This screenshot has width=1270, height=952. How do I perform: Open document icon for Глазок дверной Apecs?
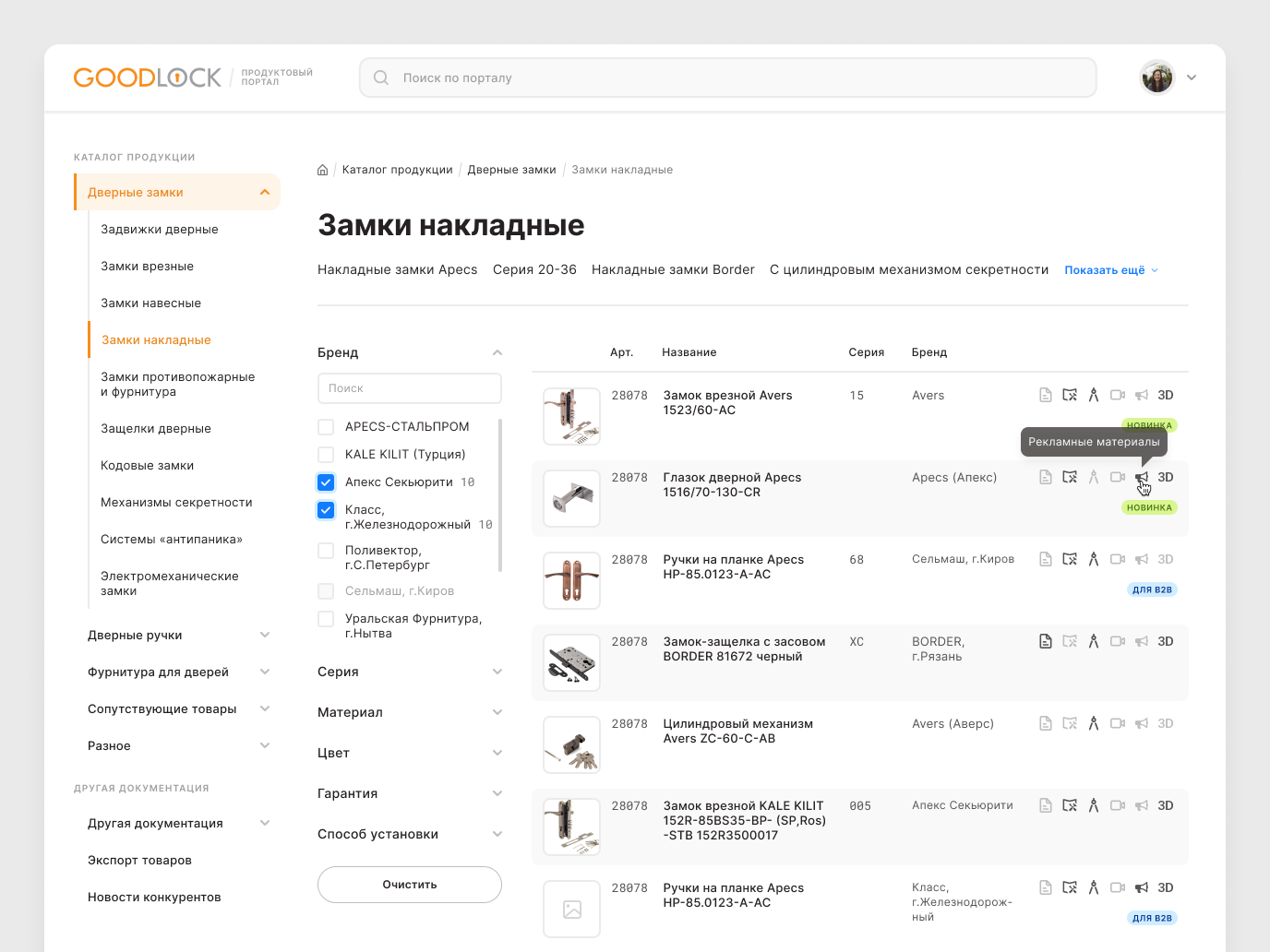coord(1046,477)
